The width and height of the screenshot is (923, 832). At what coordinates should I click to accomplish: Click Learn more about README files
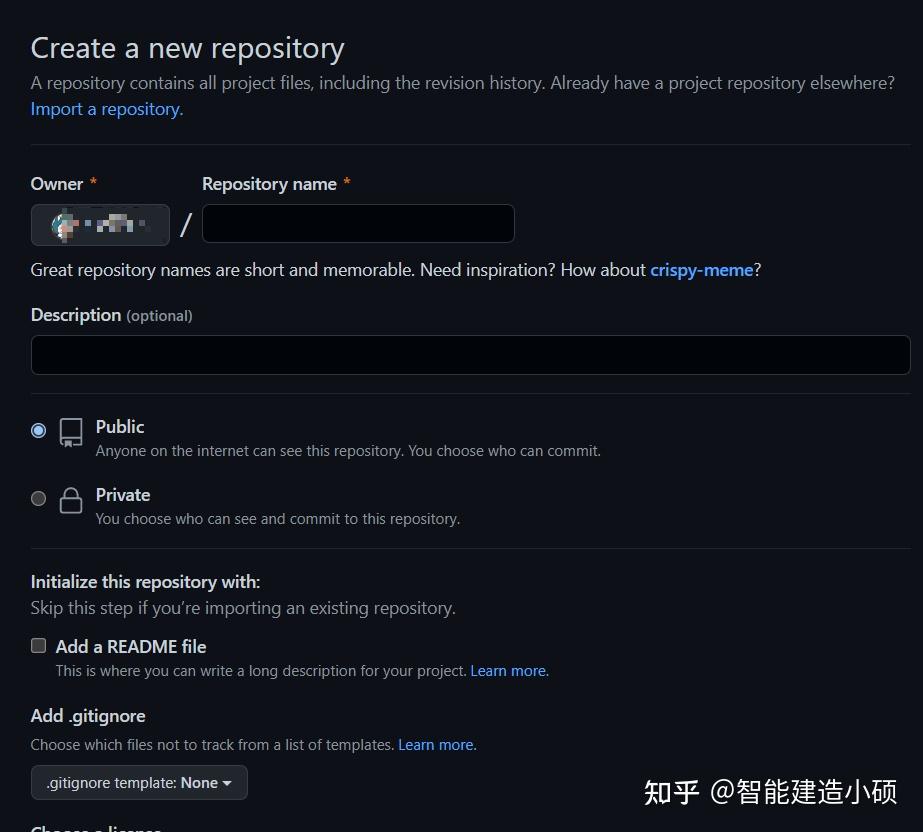point(508,670)
